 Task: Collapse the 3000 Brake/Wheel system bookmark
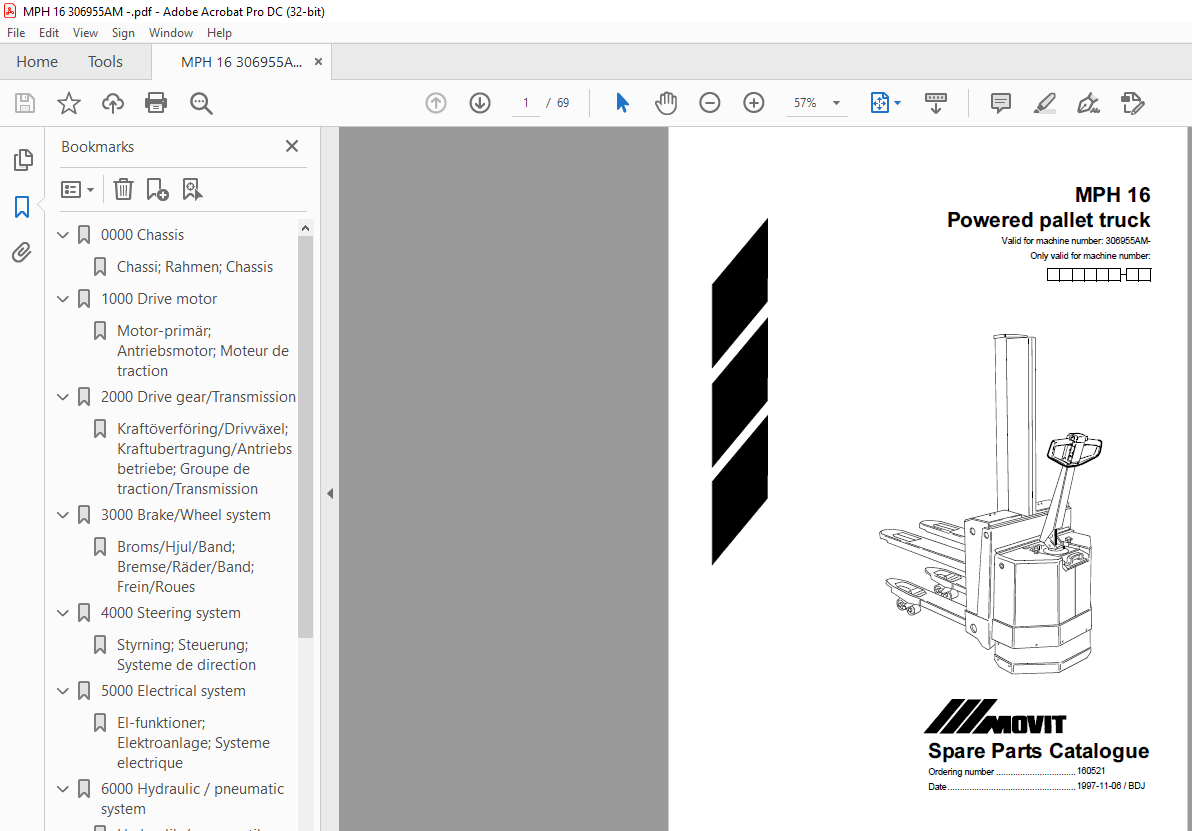point(63,515)
